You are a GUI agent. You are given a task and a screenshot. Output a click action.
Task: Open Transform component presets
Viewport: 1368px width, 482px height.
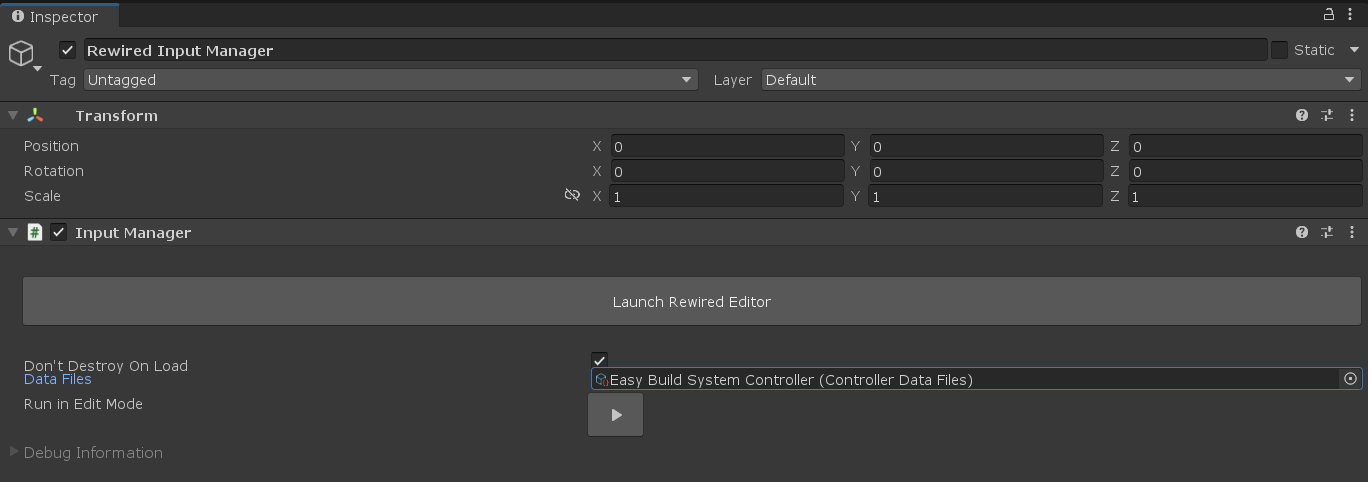tap(1327, 116)
